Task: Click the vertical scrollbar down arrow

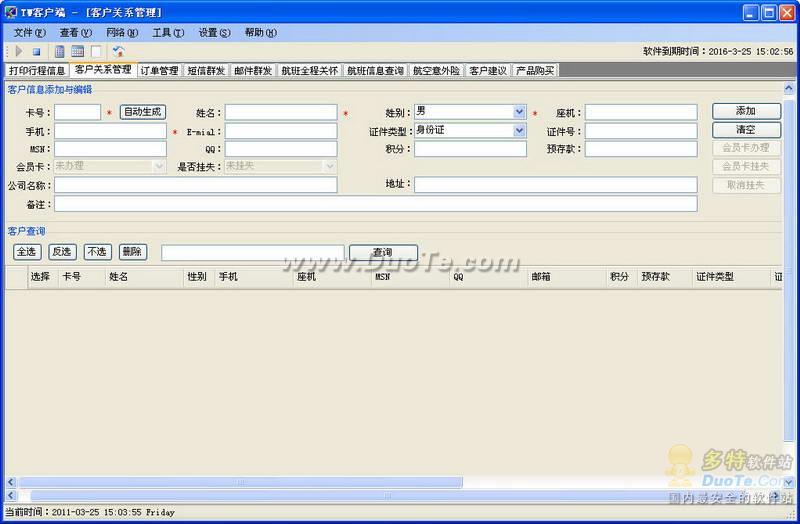Action: tap(789, 482)
